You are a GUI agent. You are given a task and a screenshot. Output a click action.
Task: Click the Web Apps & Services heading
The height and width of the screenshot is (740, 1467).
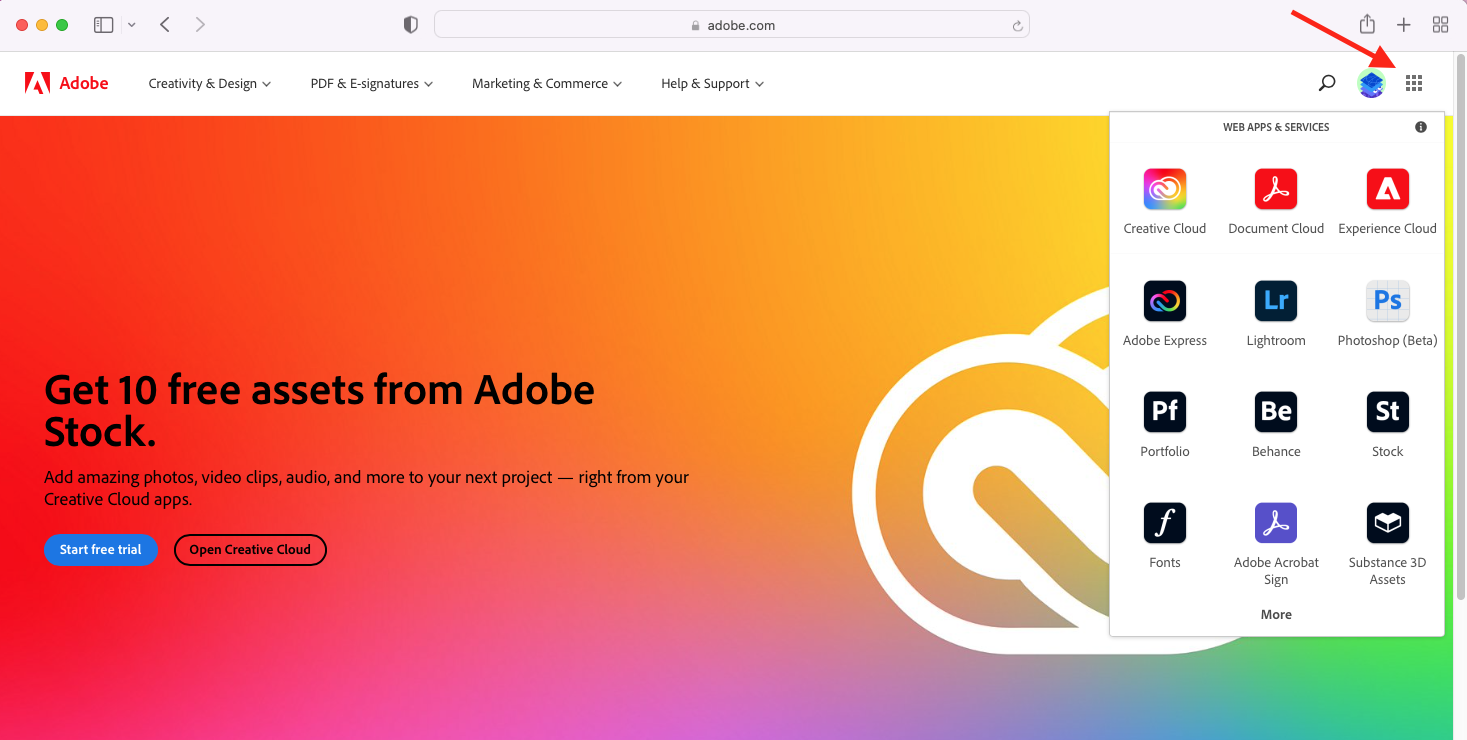[1276, 128]
